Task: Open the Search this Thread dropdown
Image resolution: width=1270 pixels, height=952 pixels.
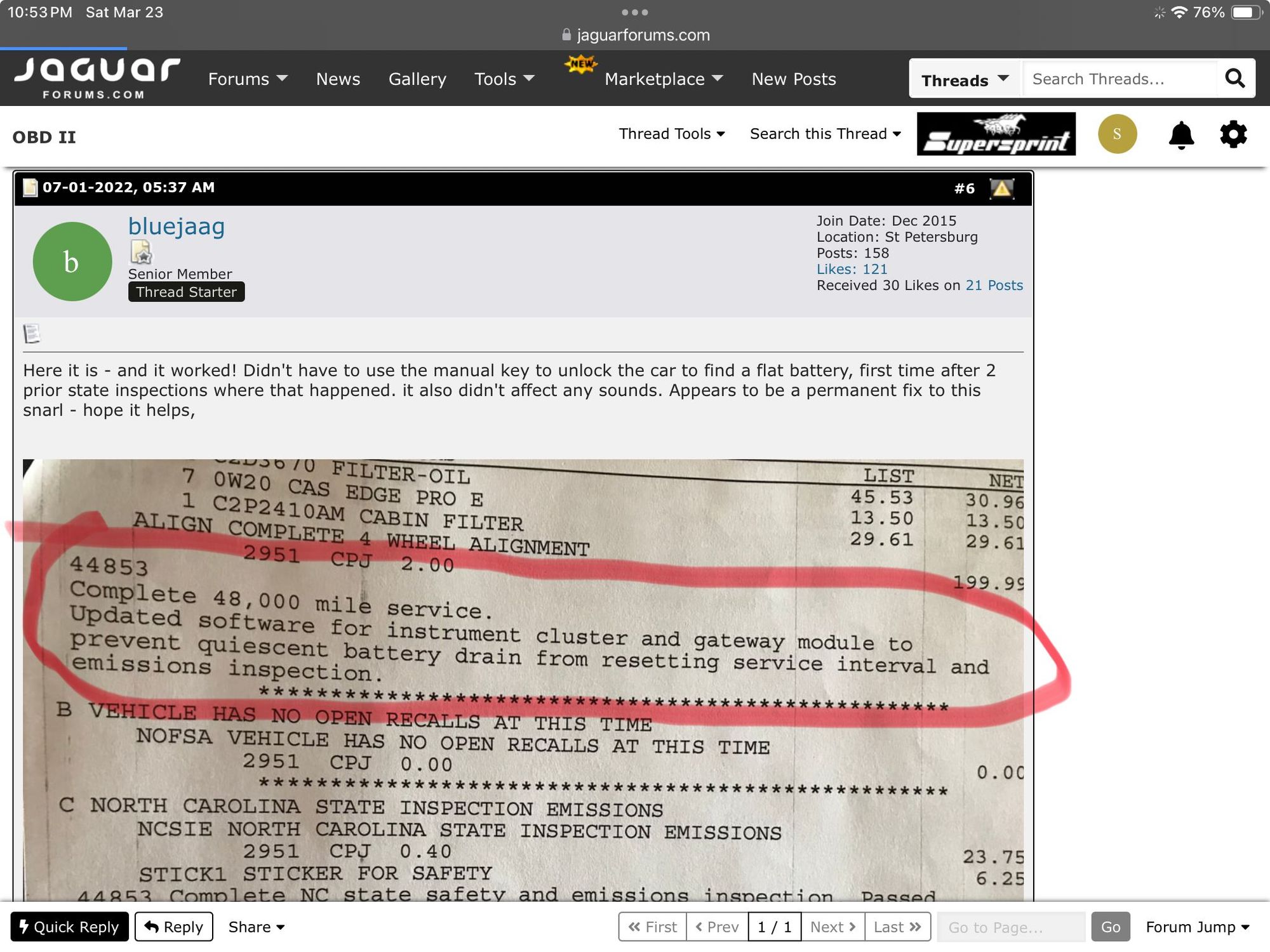Action: 825,134
